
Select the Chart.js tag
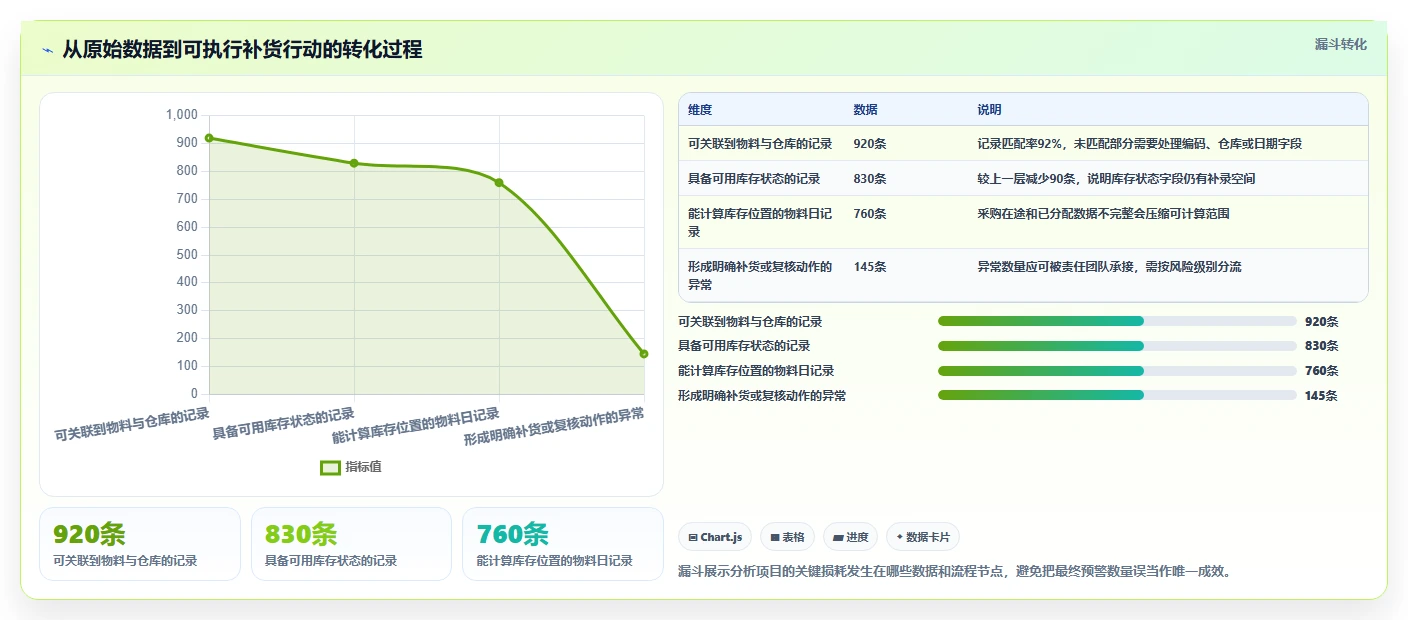tap(715, 537)
